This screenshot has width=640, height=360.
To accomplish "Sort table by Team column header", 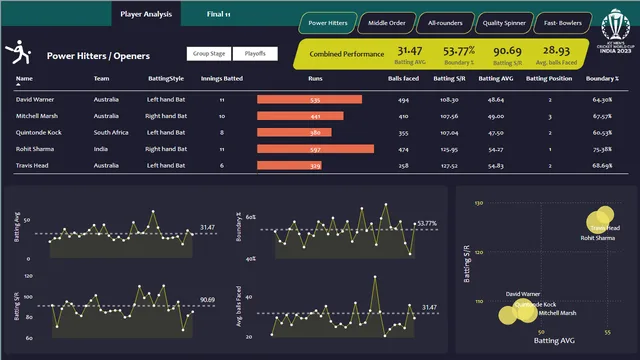I will coord(101,78).
